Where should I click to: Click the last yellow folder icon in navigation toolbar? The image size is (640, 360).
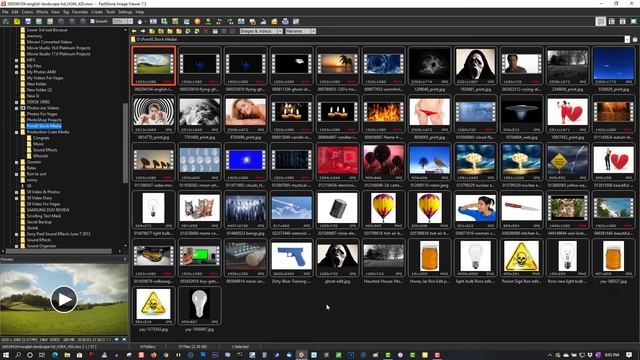tap(179, 31)
